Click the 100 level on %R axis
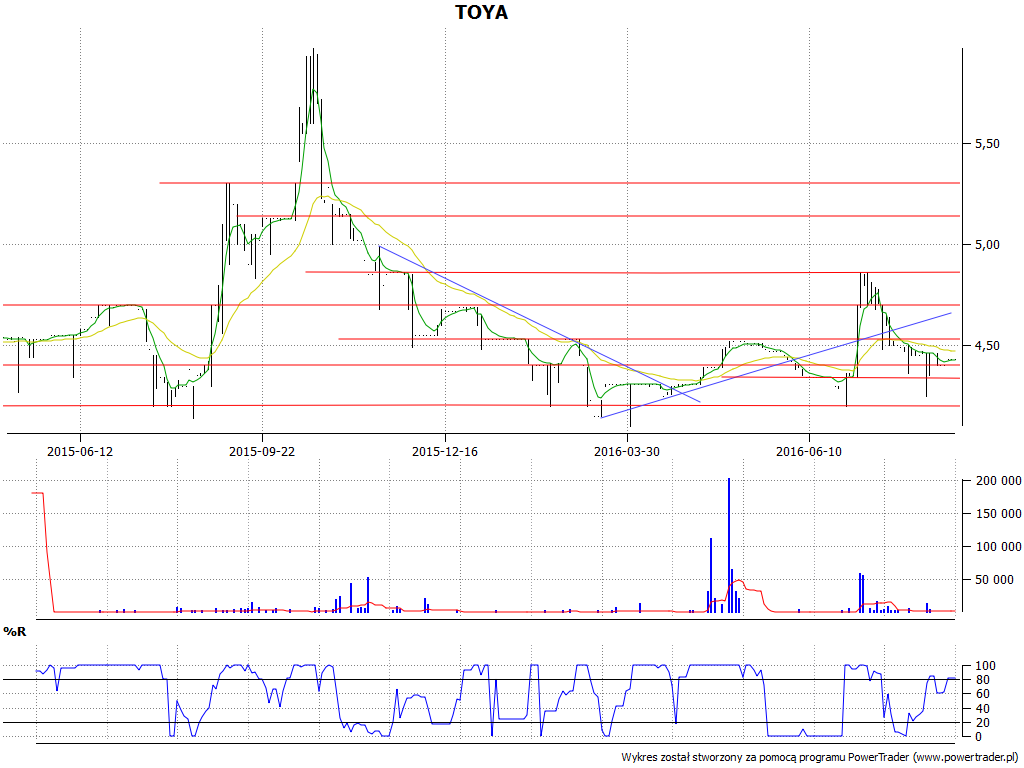Image resolution: width=1024 pixels, height=768 pixels. tap(985, 666)
